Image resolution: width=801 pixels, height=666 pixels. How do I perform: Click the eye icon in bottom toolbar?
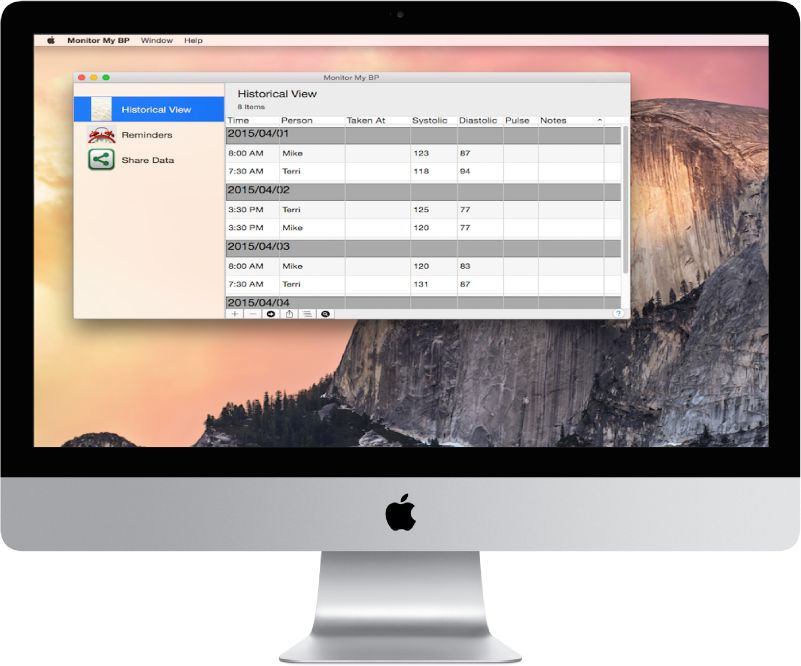coord(325,314)
